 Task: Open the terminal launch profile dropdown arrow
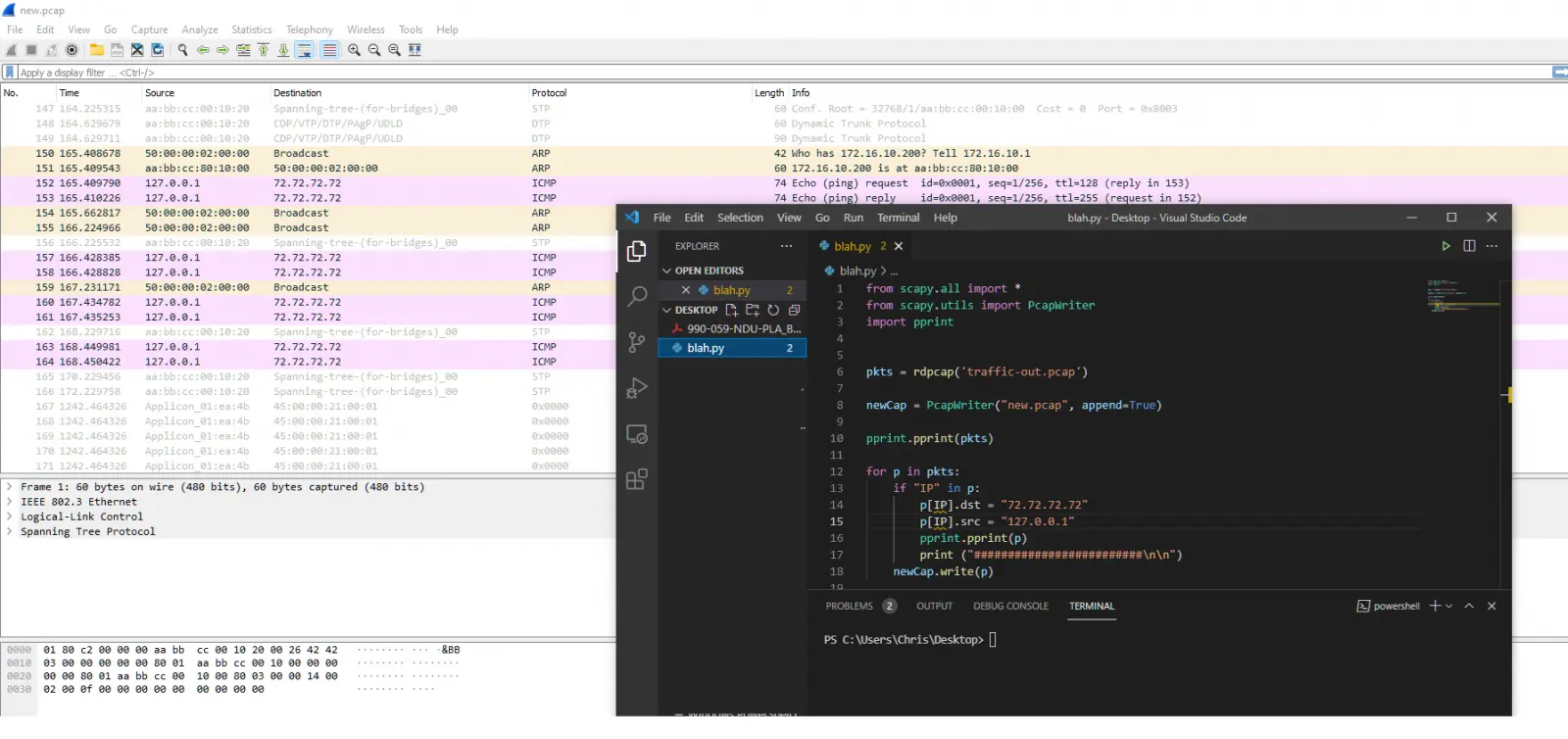point(1449,606)
